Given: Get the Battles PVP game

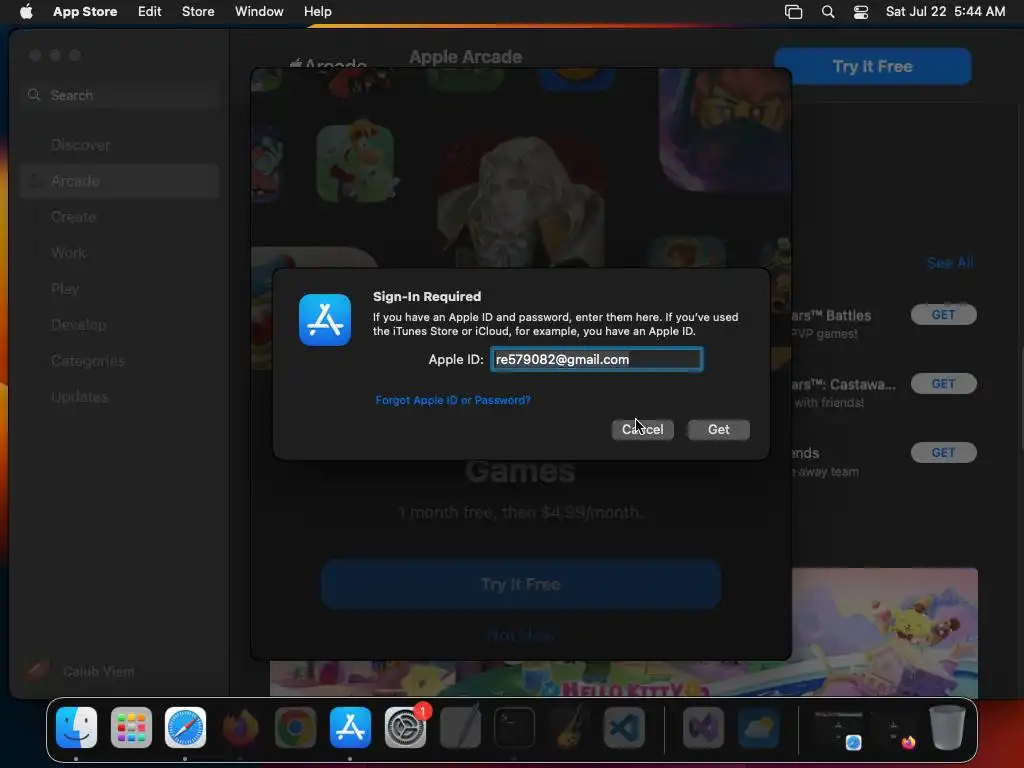Looking at the screenshot, I should pyautogui.click(x=943, y=315).
